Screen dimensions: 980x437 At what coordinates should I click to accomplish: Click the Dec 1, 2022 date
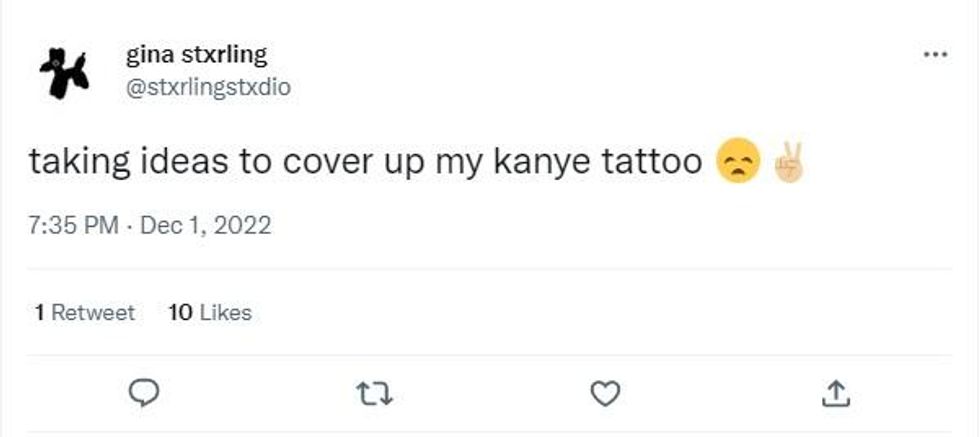tap(205, 226)
